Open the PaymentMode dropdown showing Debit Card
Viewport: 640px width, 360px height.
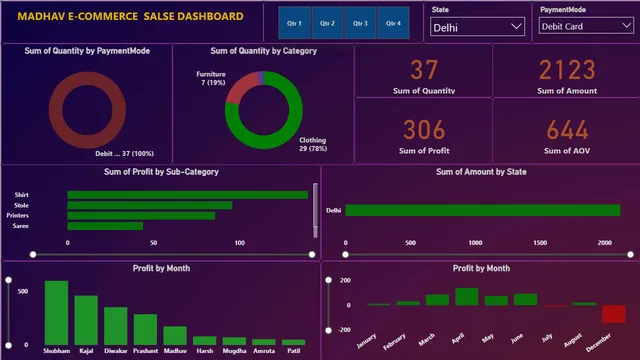[x=586, y=26]
